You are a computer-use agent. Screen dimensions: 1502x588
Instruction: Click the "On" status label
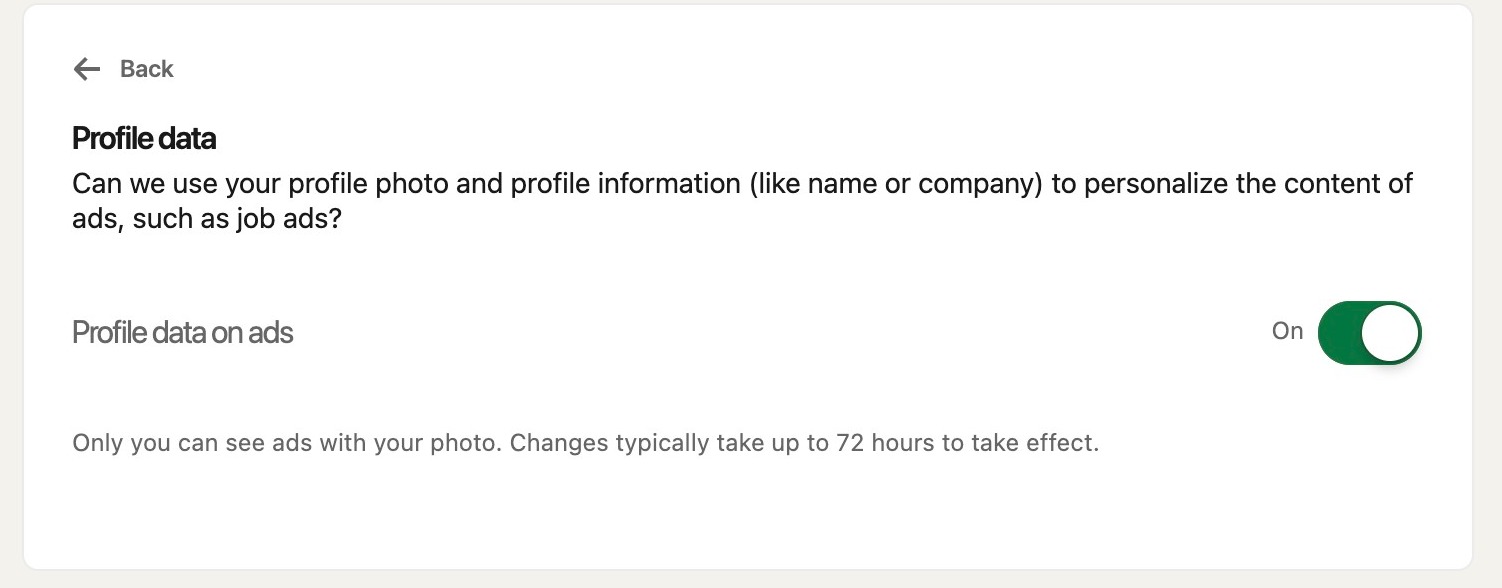tap(1287, 331)
